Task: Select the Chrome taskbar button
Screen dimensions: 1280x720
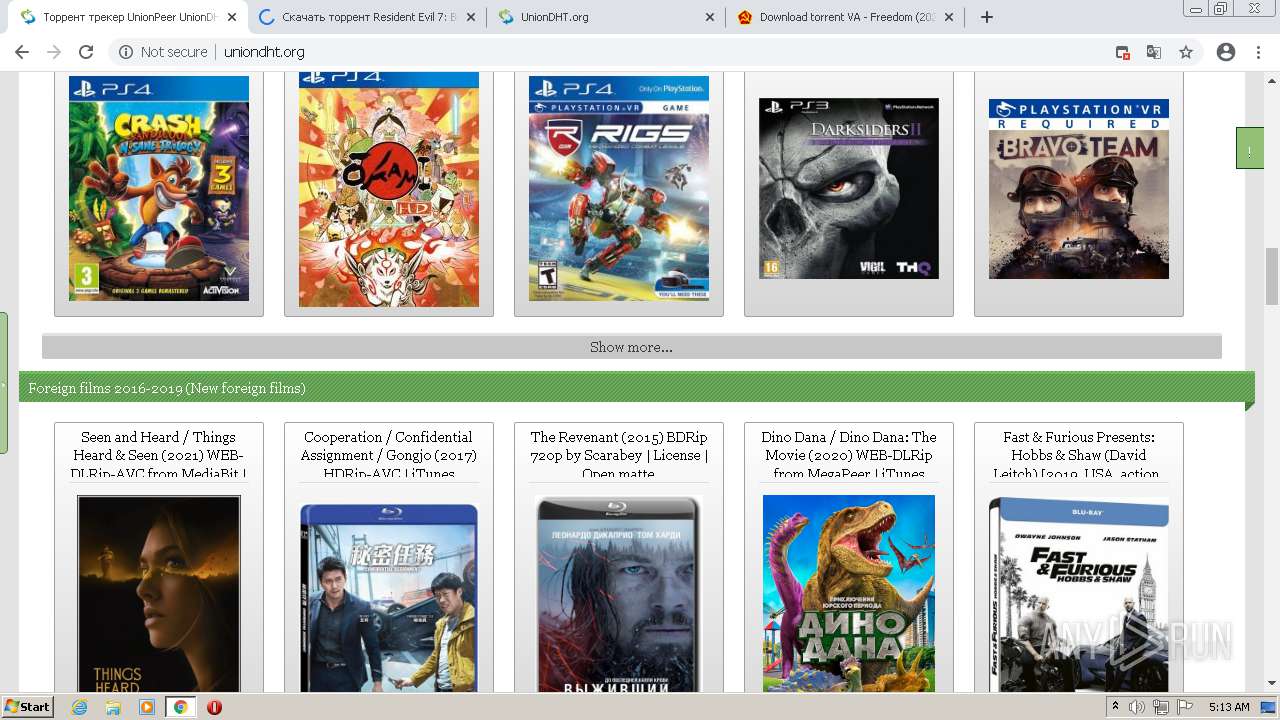Action: (180, 707)
